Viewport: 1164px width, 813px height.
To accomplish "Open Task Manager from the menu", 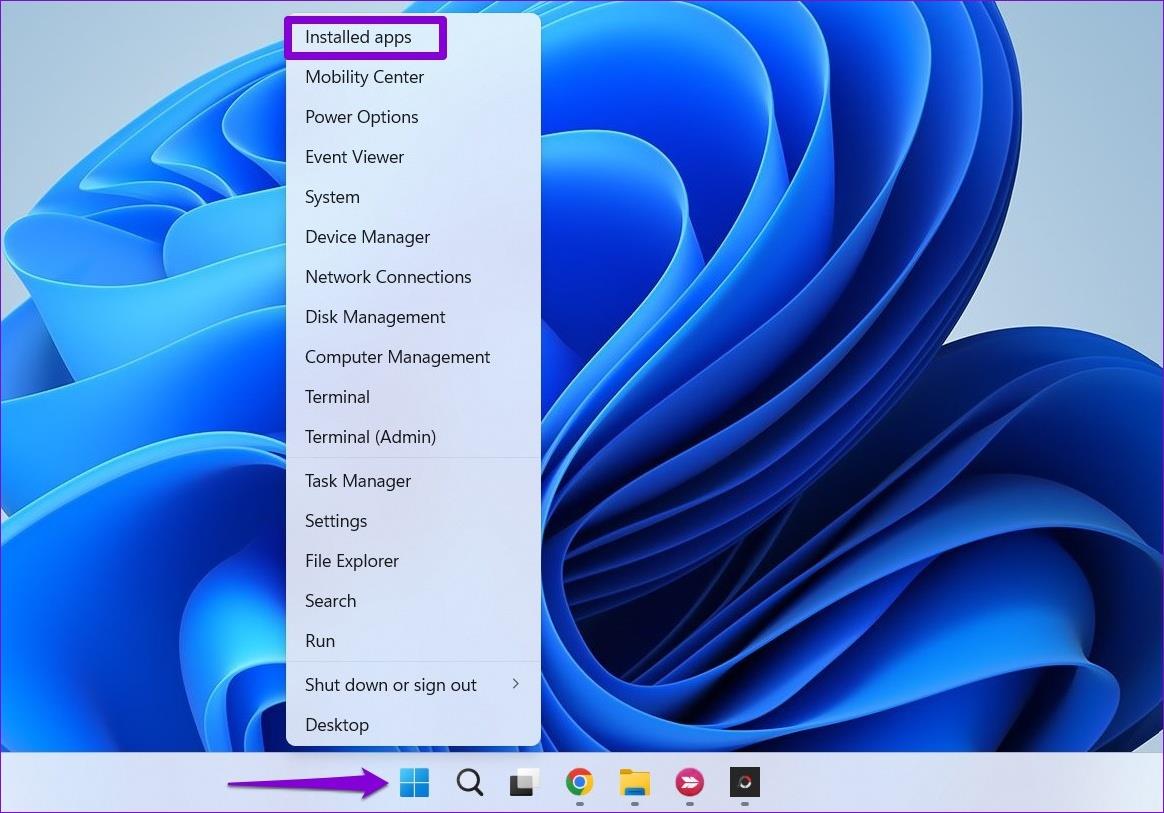I will click(358, 481).
